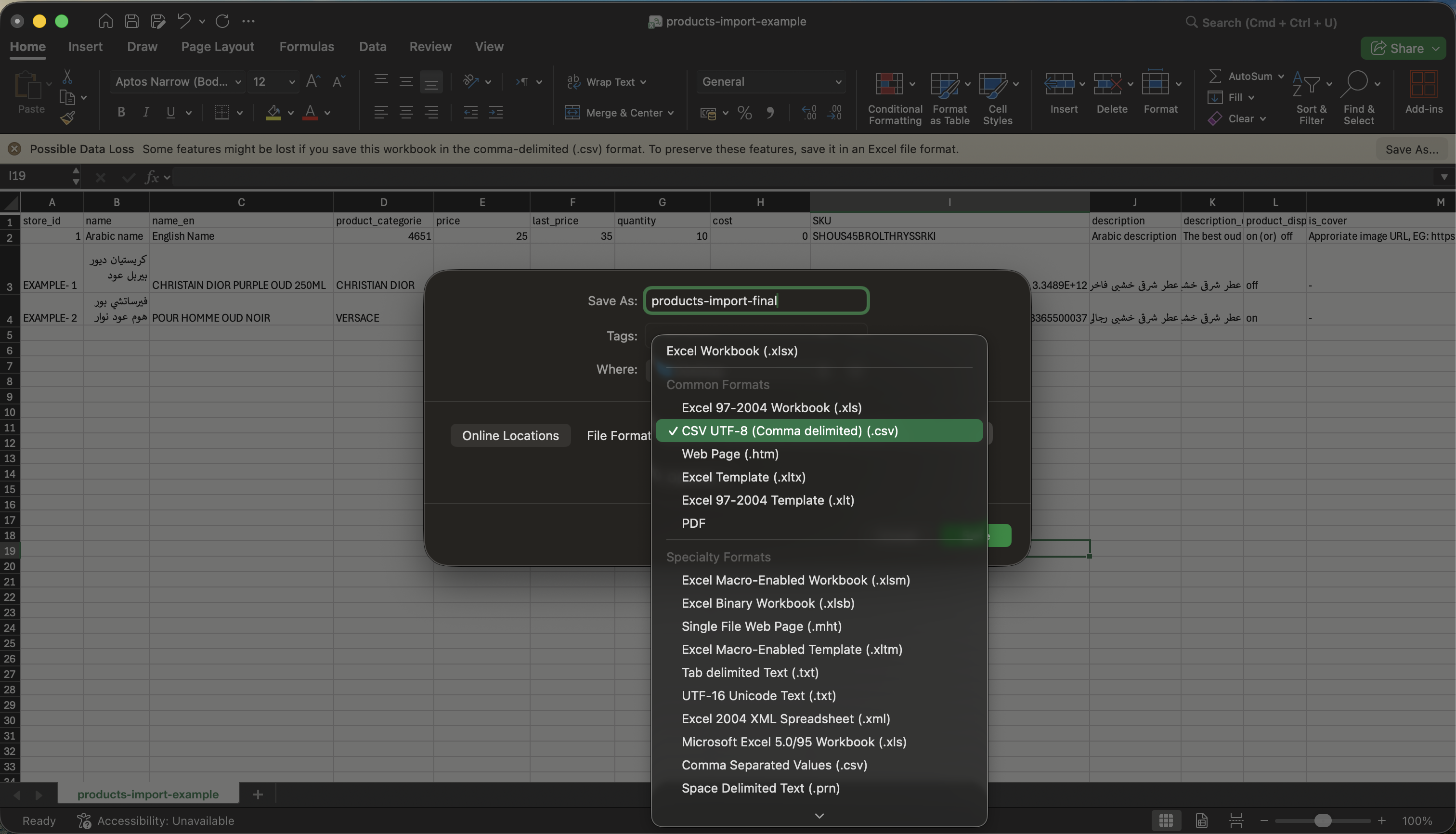Select Tab delimited Text (.txt) format
The height and width of the screenshot is (834, 1456).
coord(749,673)
